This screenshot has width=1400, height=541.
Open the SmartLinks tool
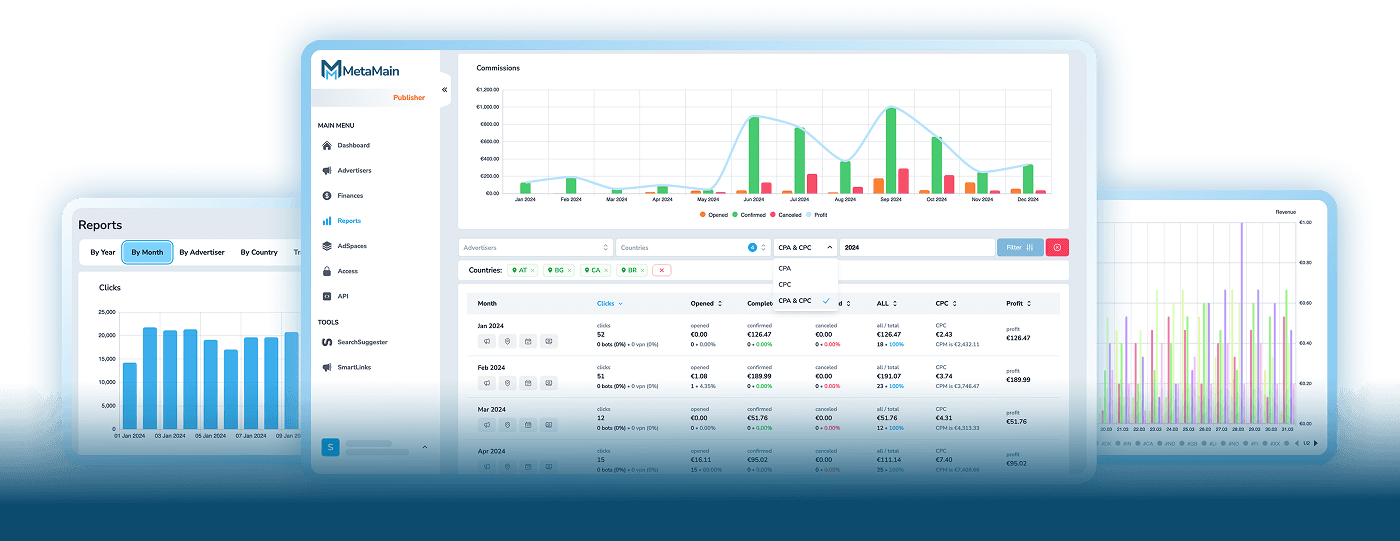[353, 367]
